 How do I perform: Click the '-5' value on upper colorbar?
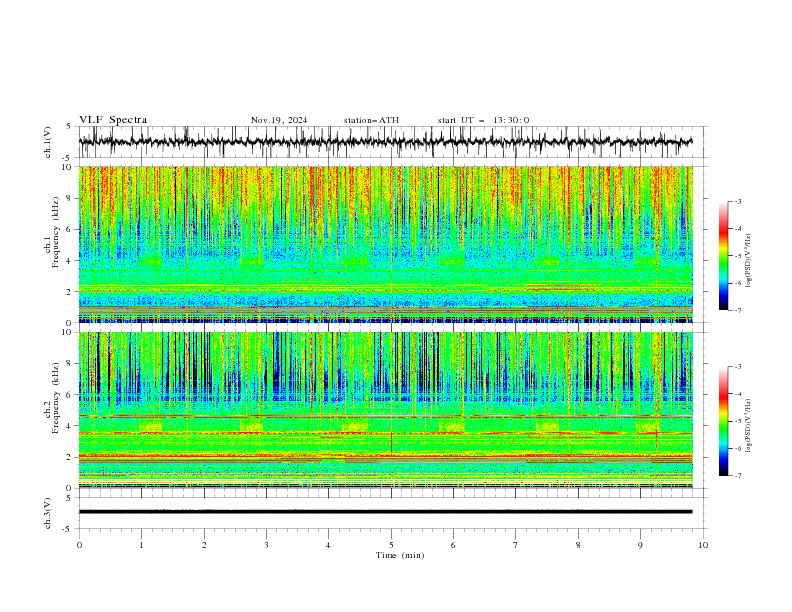click(x=738, y=256)
